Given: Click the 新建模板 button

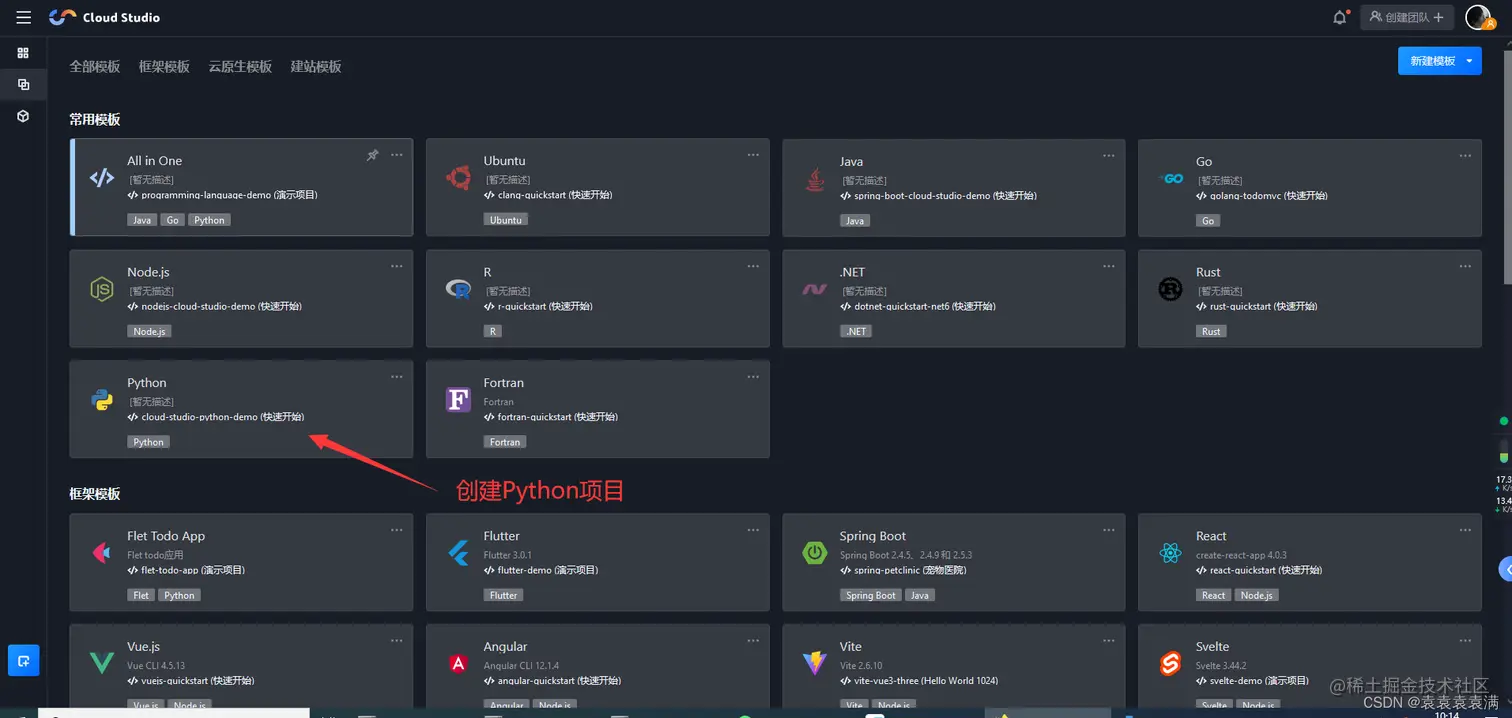Looking at the screenshot, I should (x=1431, y=61).
